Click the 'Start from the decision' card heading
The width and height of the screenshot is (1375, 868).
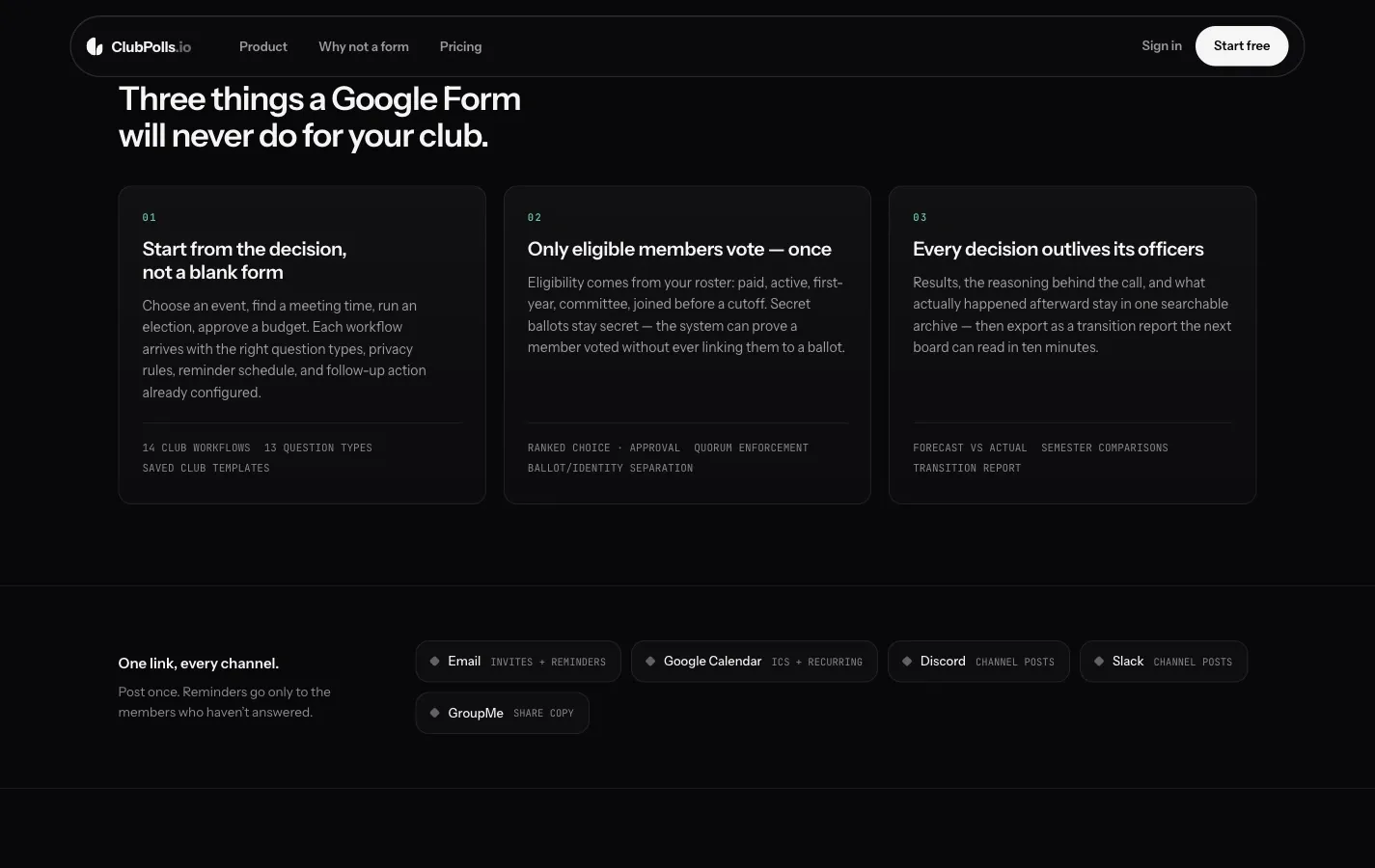pos(244,260)
